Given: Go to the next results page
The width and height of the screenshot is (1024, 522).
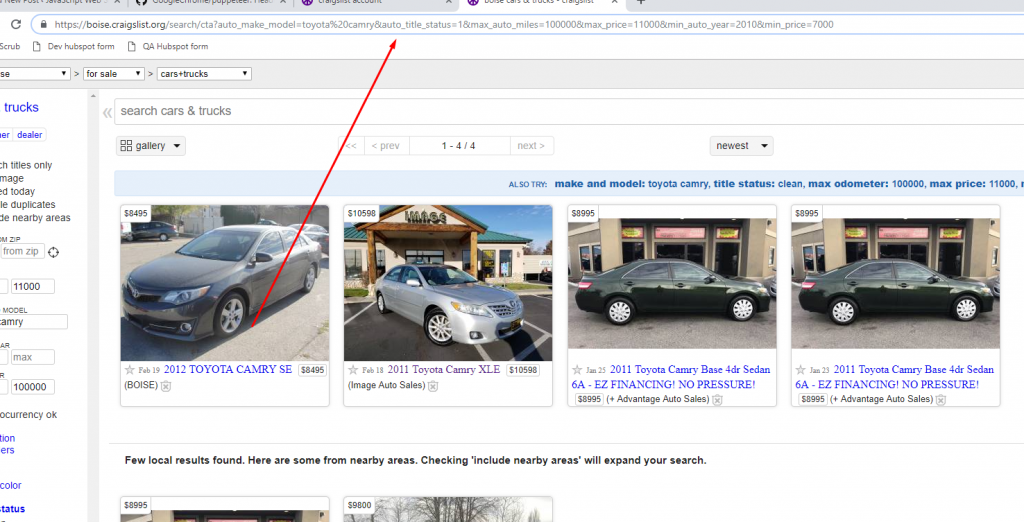Looking at the screenshot, I should [x=532, y=146].
